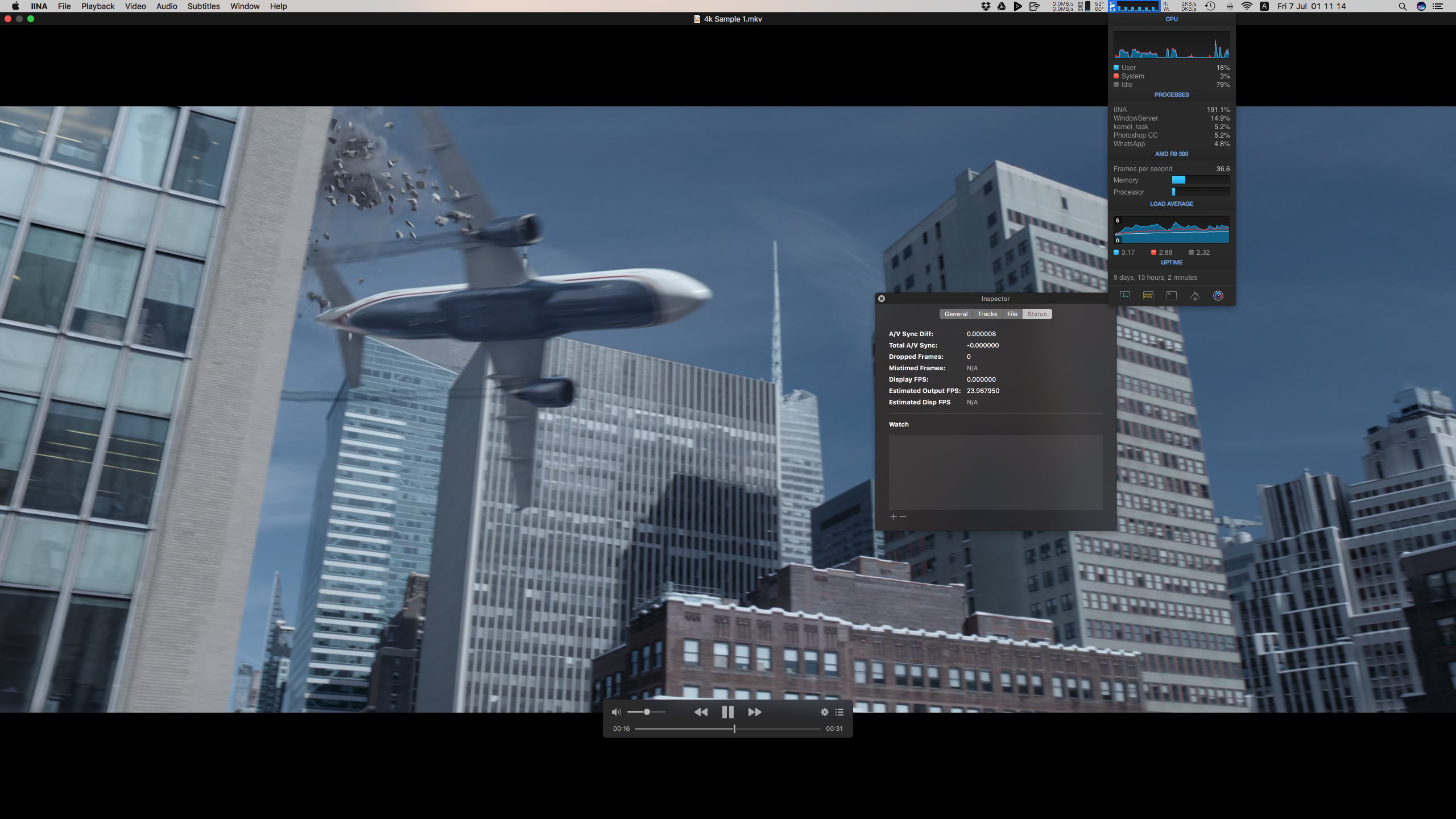Image resolution: width=1456 pixels, height=819 pixels.
Task: Open the IINA application menu
Action: pyautogui.click(x=39, y=6)
